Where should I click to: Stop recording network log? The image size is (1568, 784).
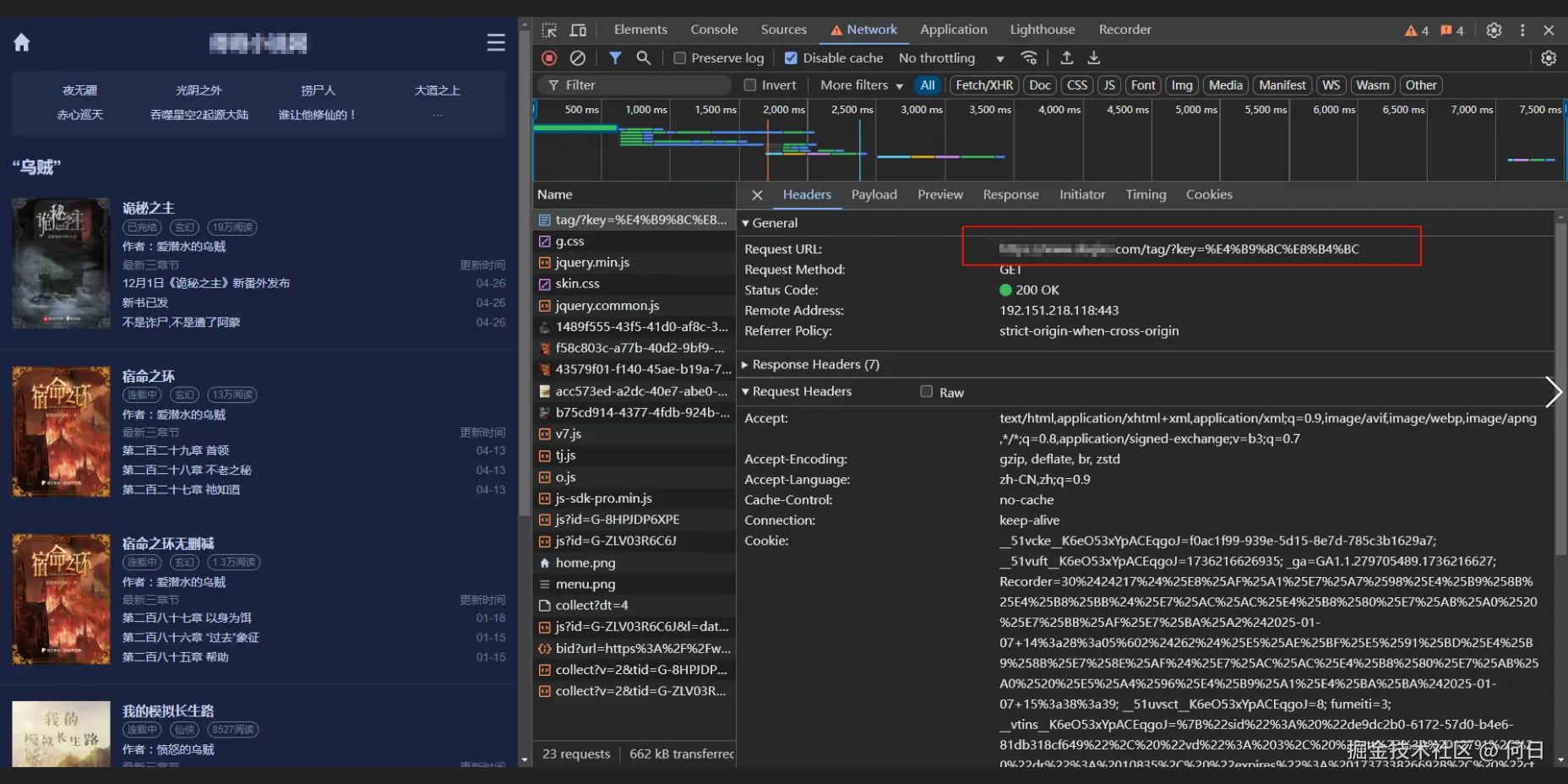pyautogui.click(x=549, y=58)
